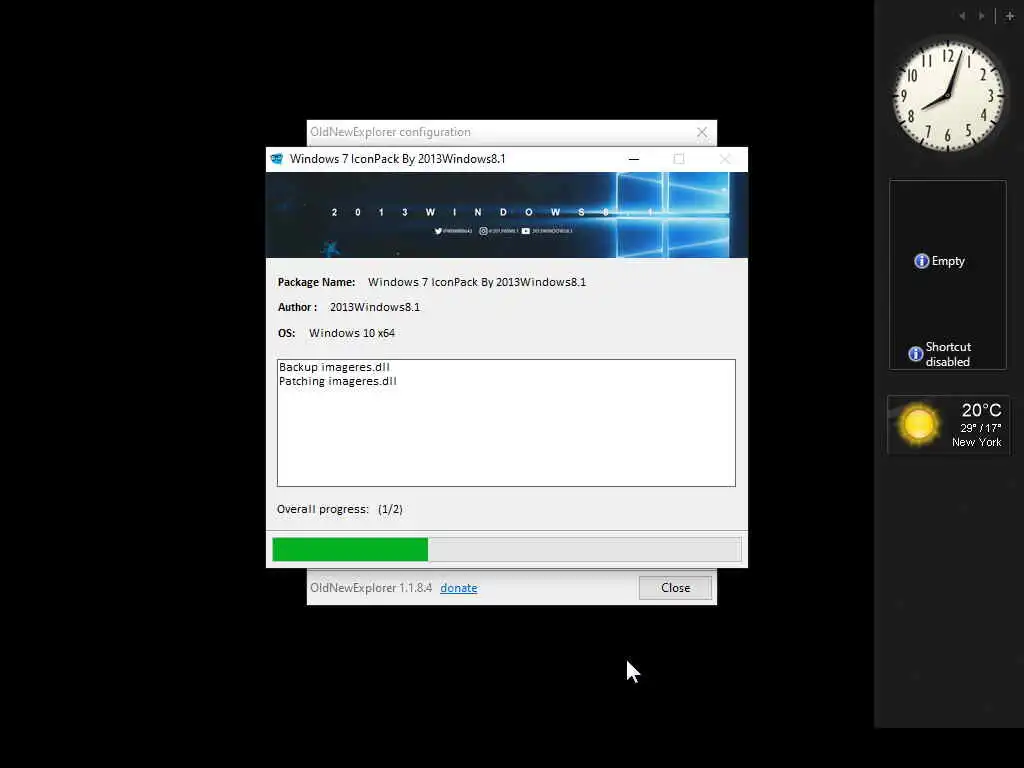Click the OS value 'Windows 10 x64'

[x=352, y=333]
